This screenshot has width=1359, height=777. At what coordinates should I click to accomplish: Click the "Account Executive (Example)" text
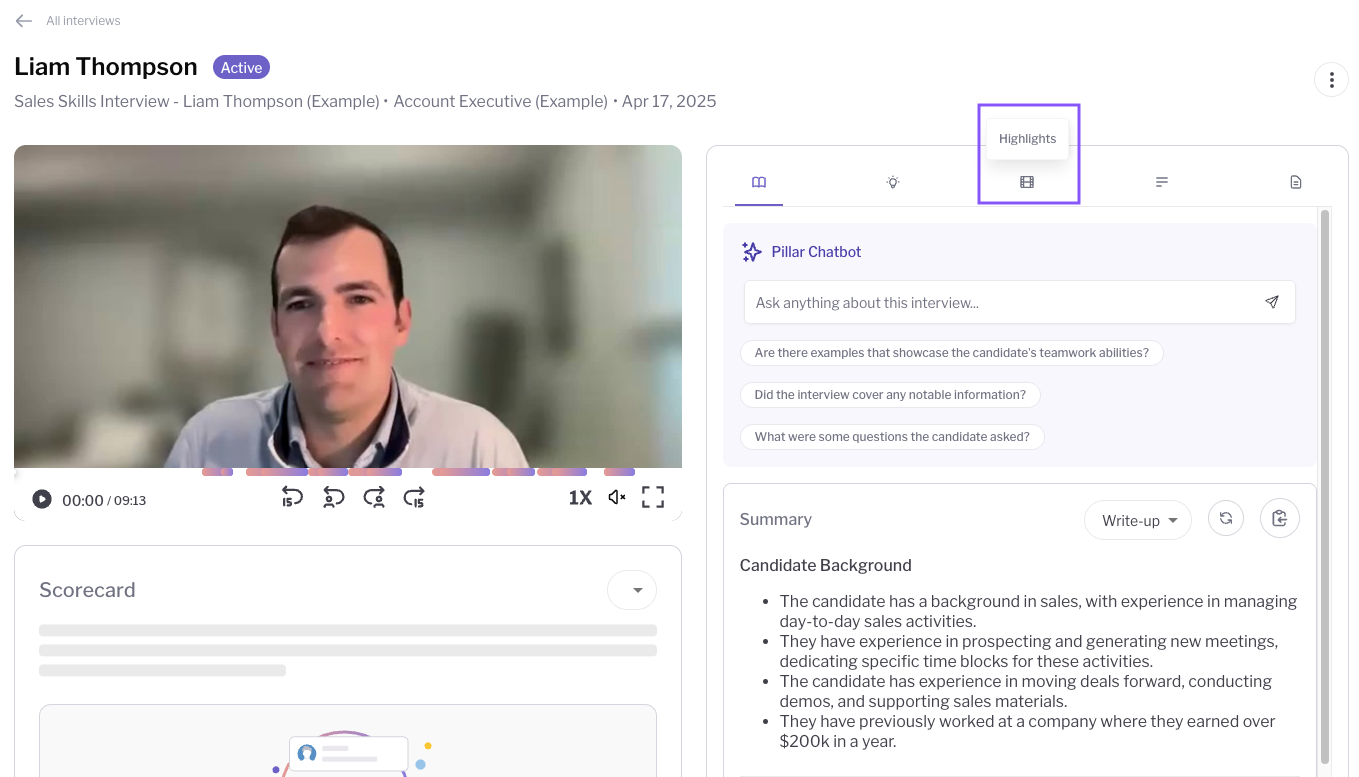[500, 101]
